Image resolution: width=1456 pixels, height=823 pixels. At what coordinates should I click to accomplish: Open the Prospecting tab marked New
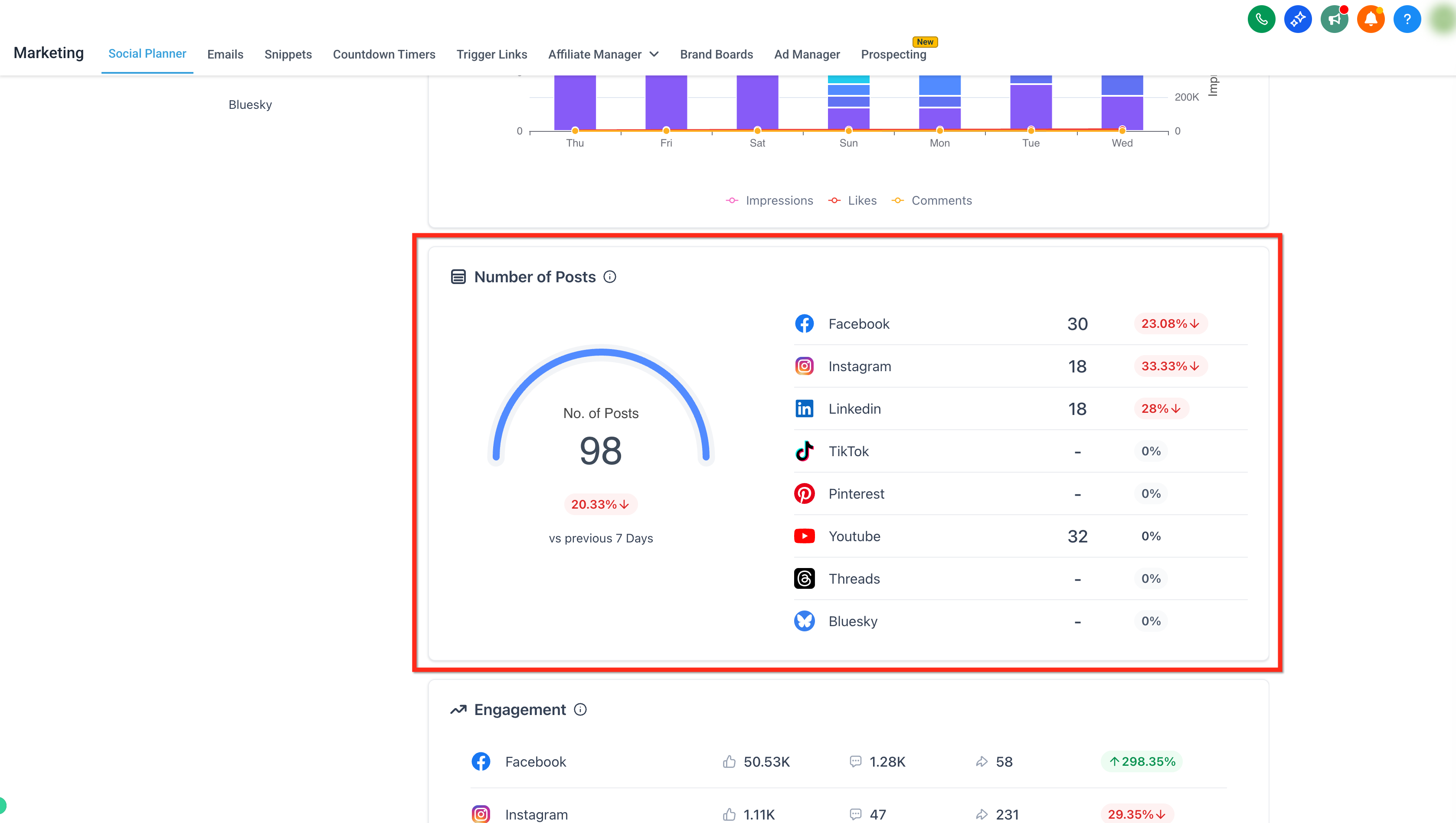pos(893,54)
